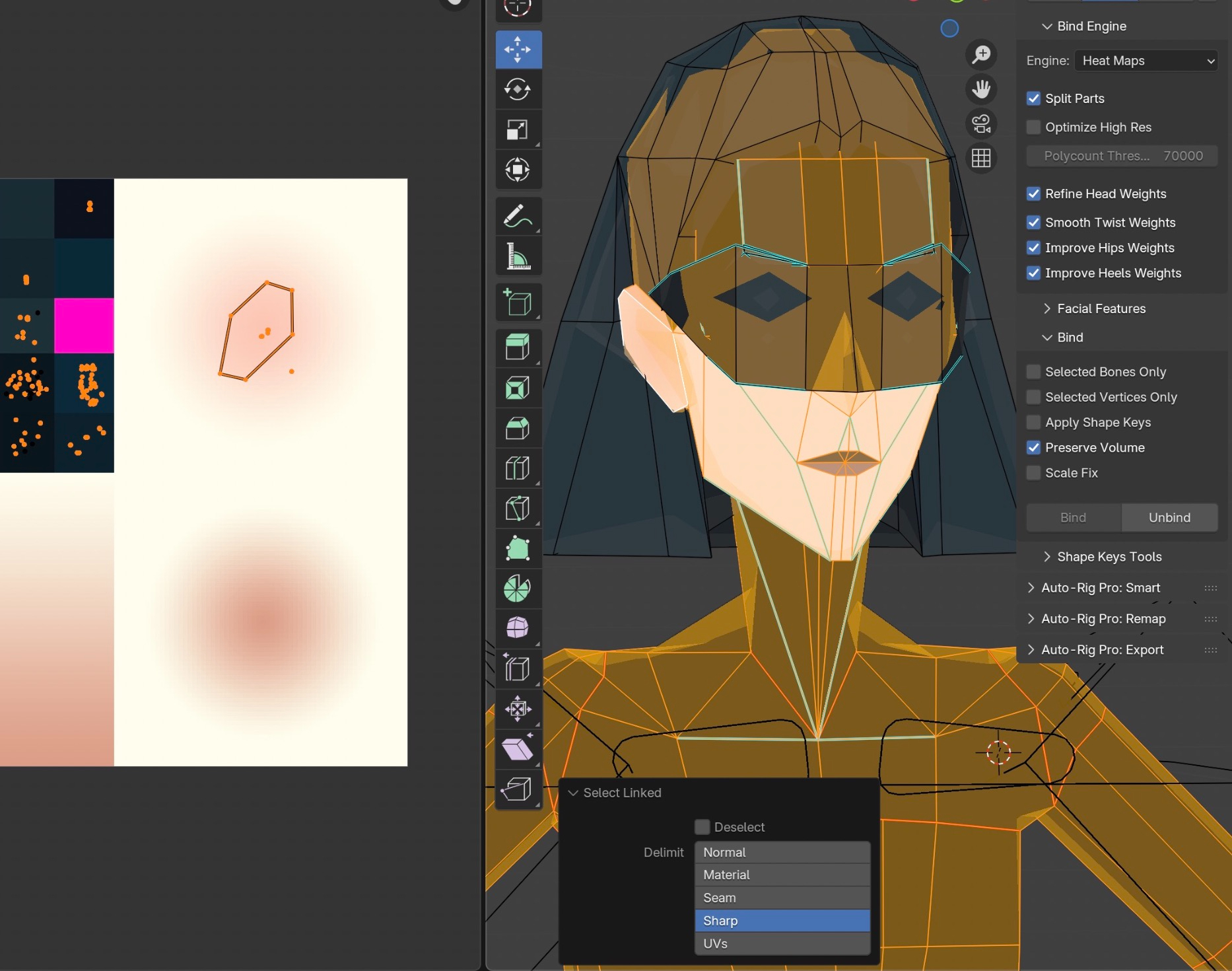
Task: Open the Engine Heat Maps dropdown
Action: (1146, 61)
